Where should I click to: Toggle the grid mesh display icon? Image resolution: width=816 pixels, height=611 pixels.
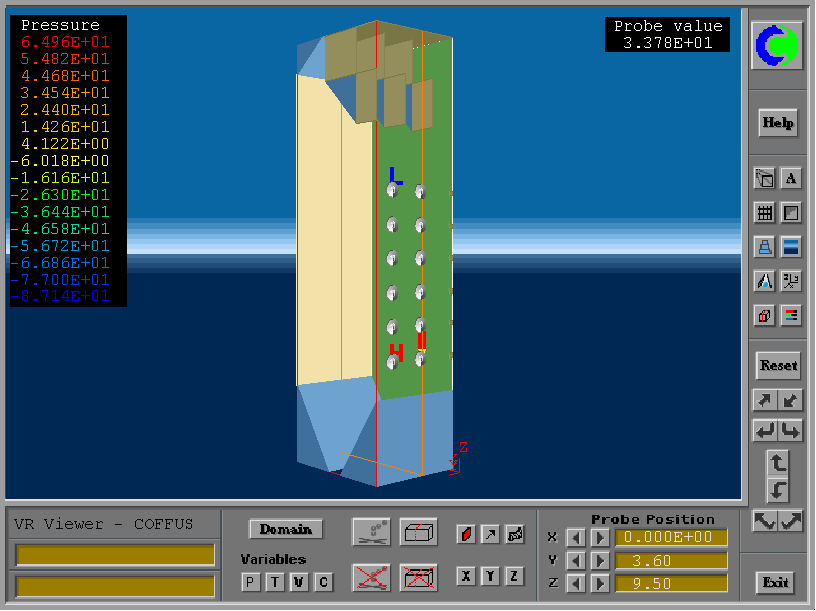(764, 212)
